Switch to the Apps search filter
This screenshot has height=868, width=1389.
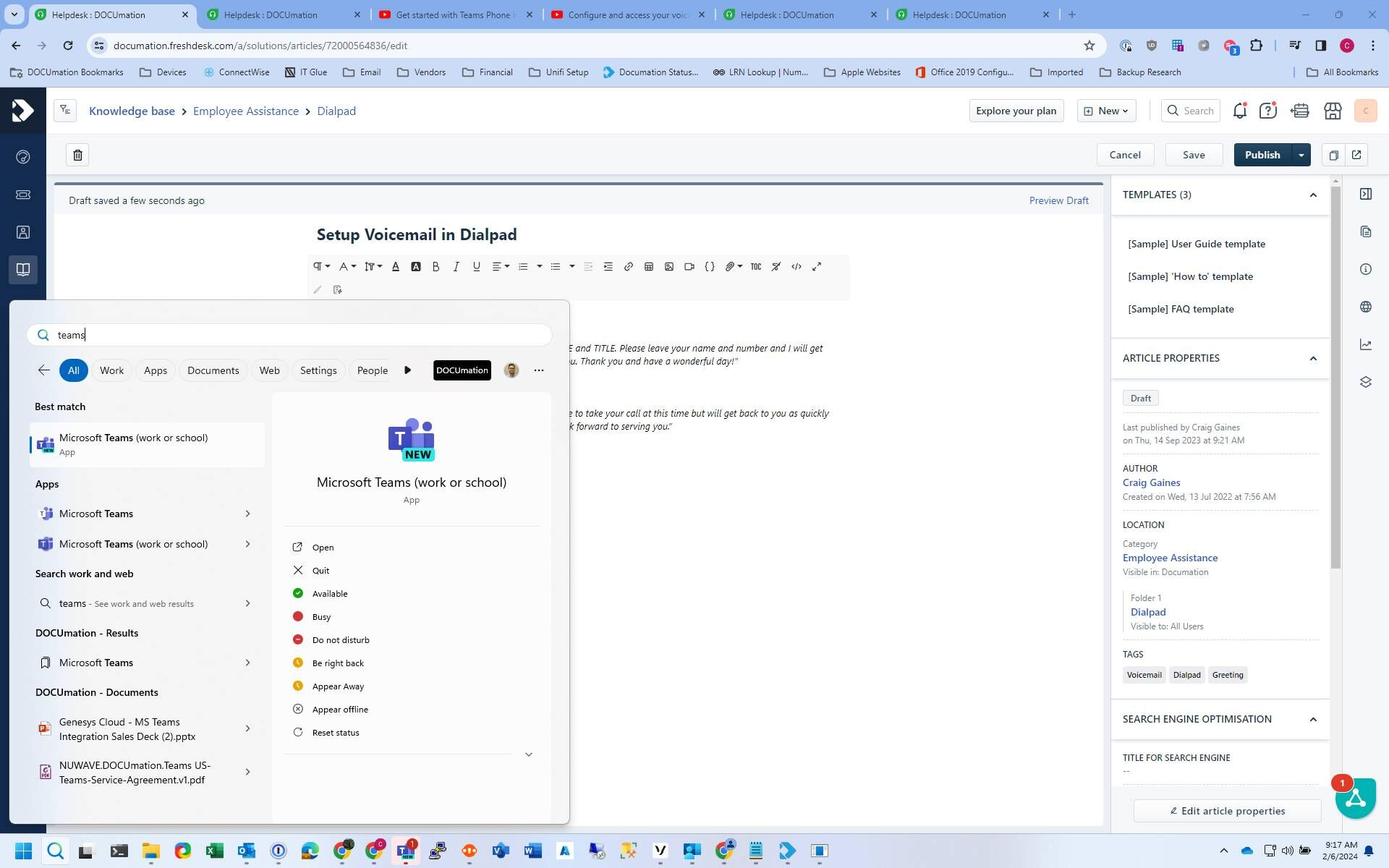click(155, 370)
